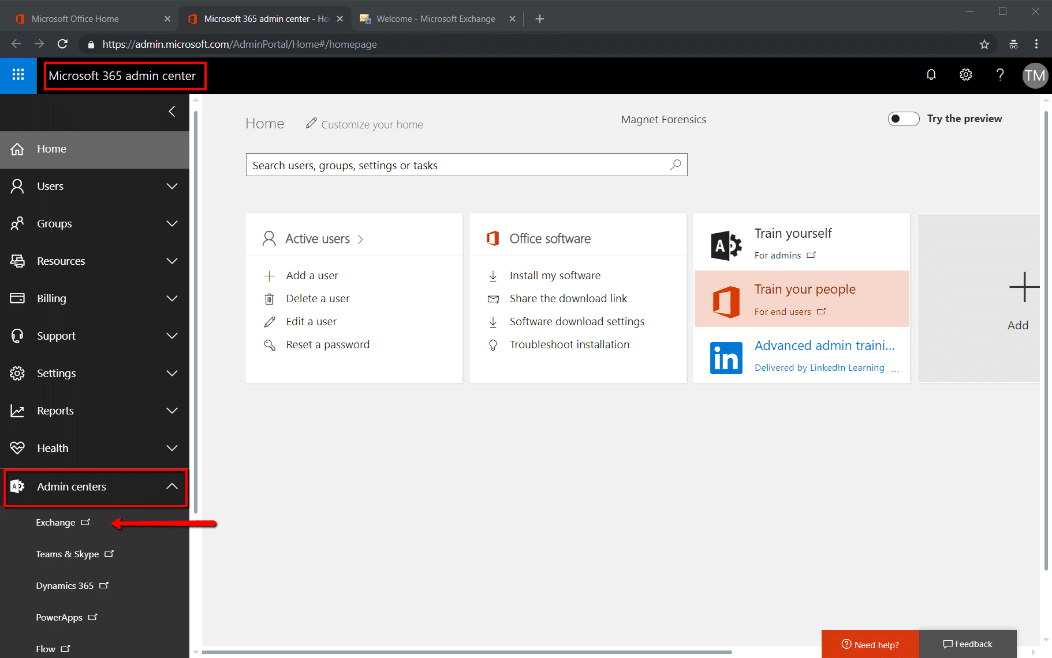The height and width of the screenshot is (658, 1052).
Task: Open Advanced admin training link
Action: point(825,345)
